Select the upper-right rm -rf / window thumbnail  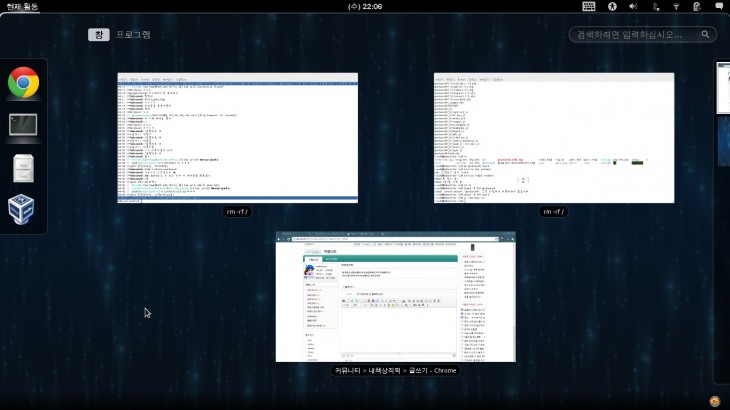(553, 138)
